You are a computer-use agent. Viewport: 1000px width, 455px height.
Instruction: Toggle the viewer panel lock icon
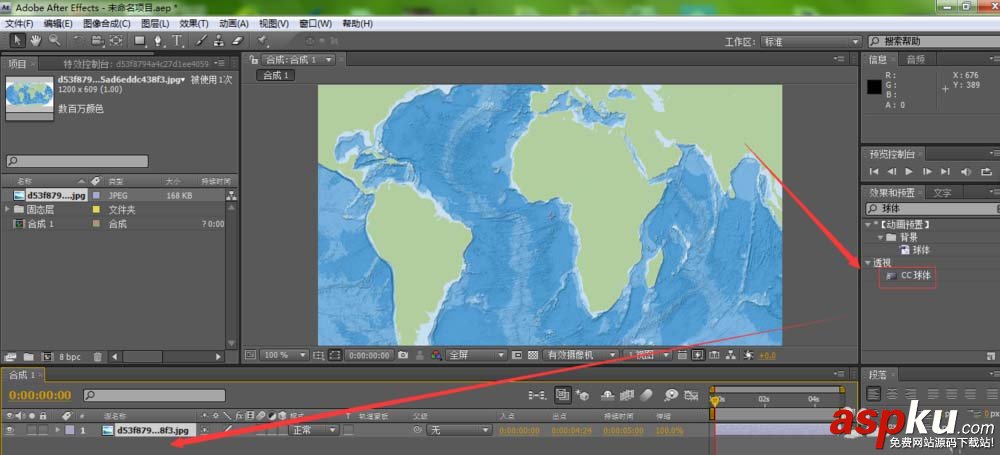tap(254, 59)
